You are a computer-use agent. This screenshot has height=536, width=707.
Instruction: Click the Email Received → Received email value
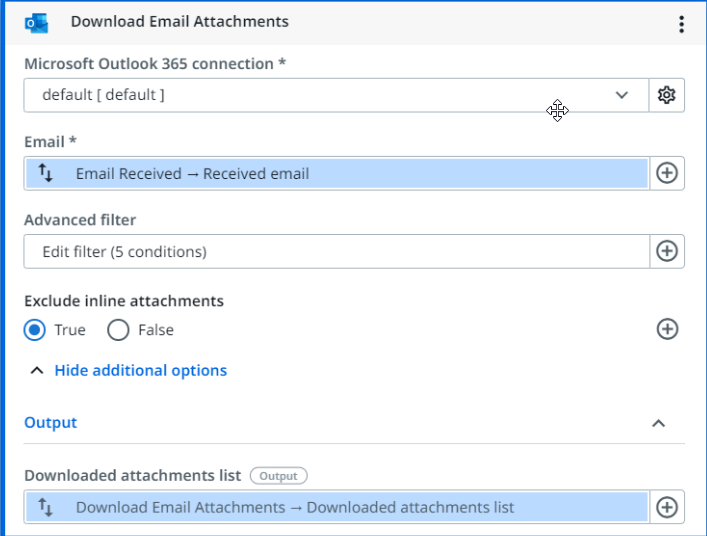[337, 173]
